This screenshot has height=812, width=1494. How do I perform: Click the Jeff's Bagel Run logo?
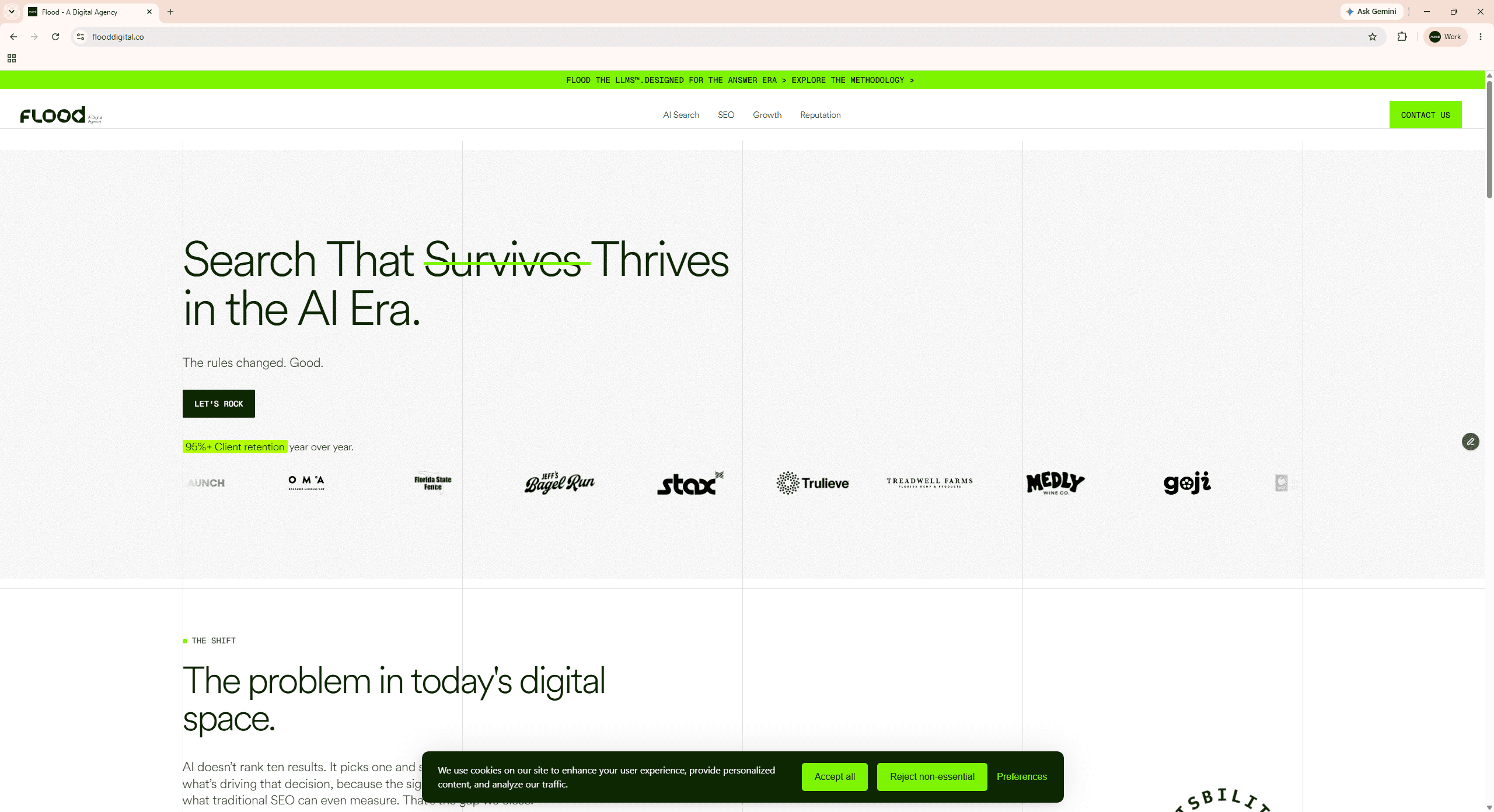click(x=559, y=482)
